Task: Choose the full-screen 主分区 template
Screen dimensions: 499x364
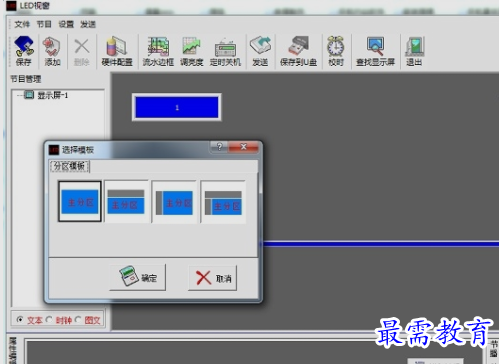Action: click(80, 201)
